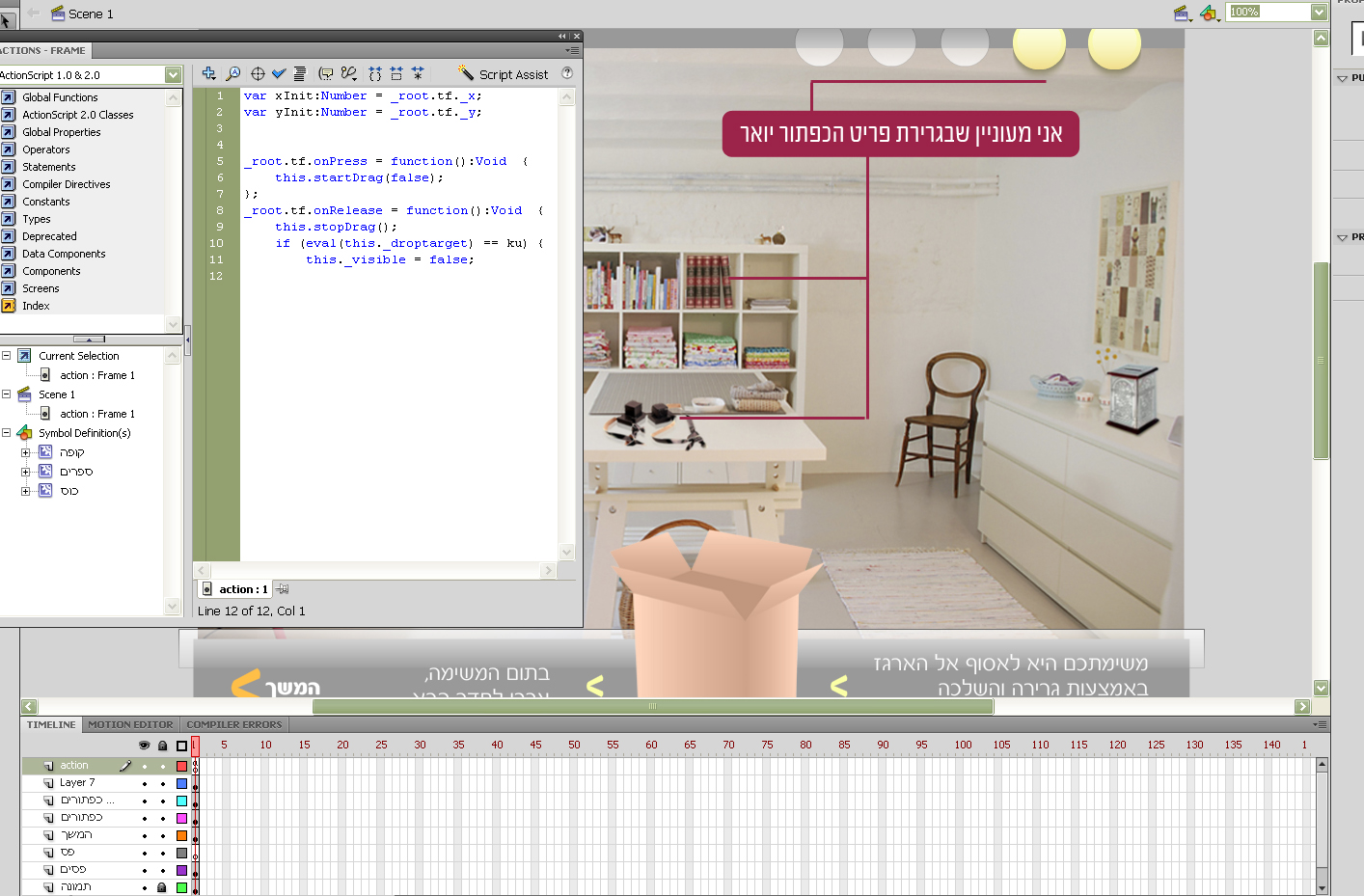Click the Insert target path icon
This screenshot has height=896, width=1364.
click(x=258, y=73)
